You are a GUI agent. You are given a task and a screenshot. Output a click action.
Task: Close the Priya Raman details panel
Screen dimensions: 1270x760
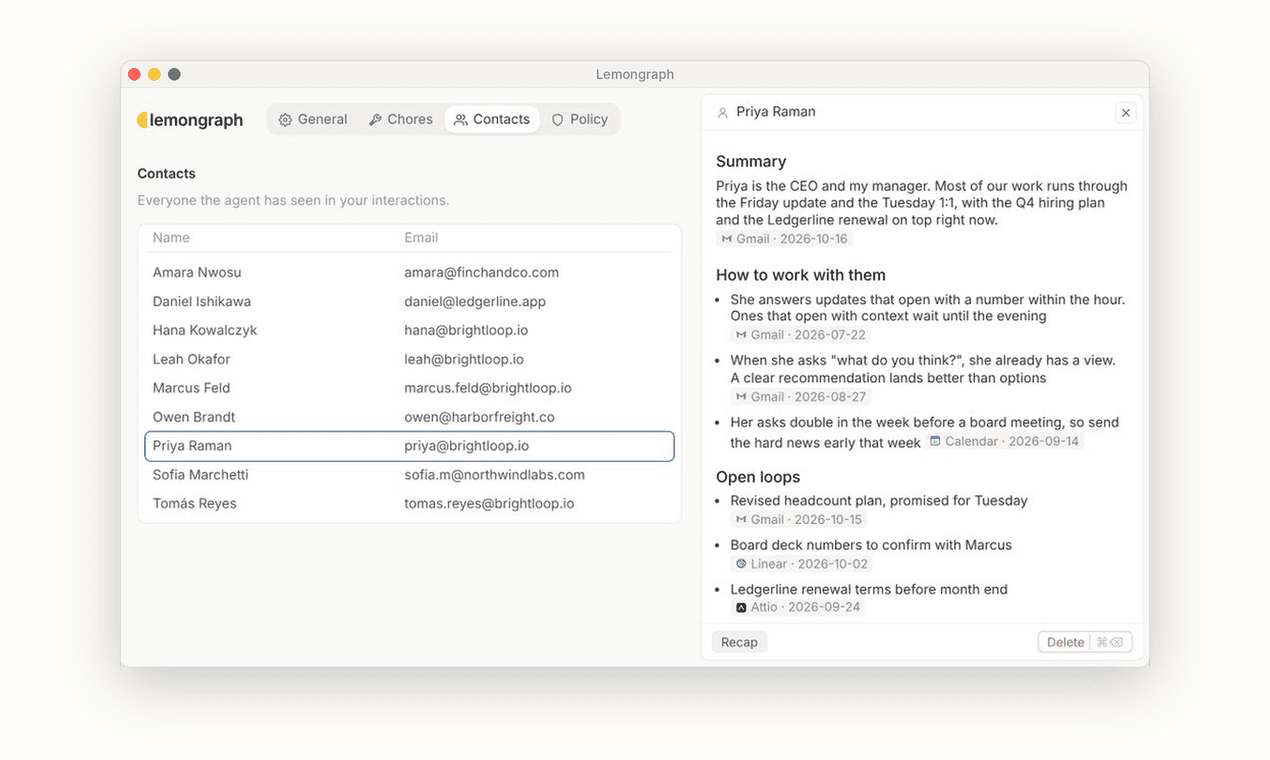point(1126,113)
